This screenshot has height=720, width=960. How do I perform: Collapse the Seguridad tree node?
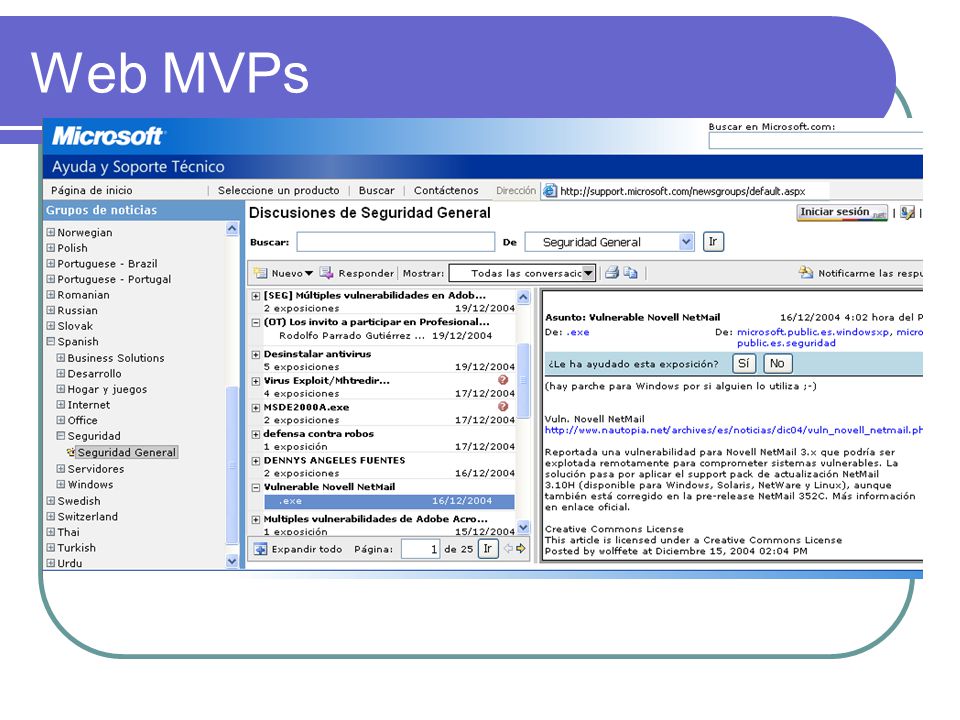pyautogui.click(x=61, y=435)
